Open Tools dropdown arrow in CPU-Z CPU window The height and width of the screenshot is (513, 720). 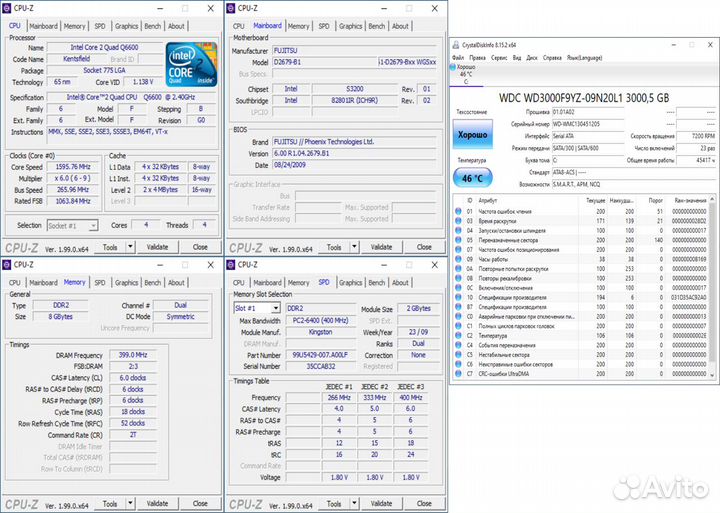(130, 247)
